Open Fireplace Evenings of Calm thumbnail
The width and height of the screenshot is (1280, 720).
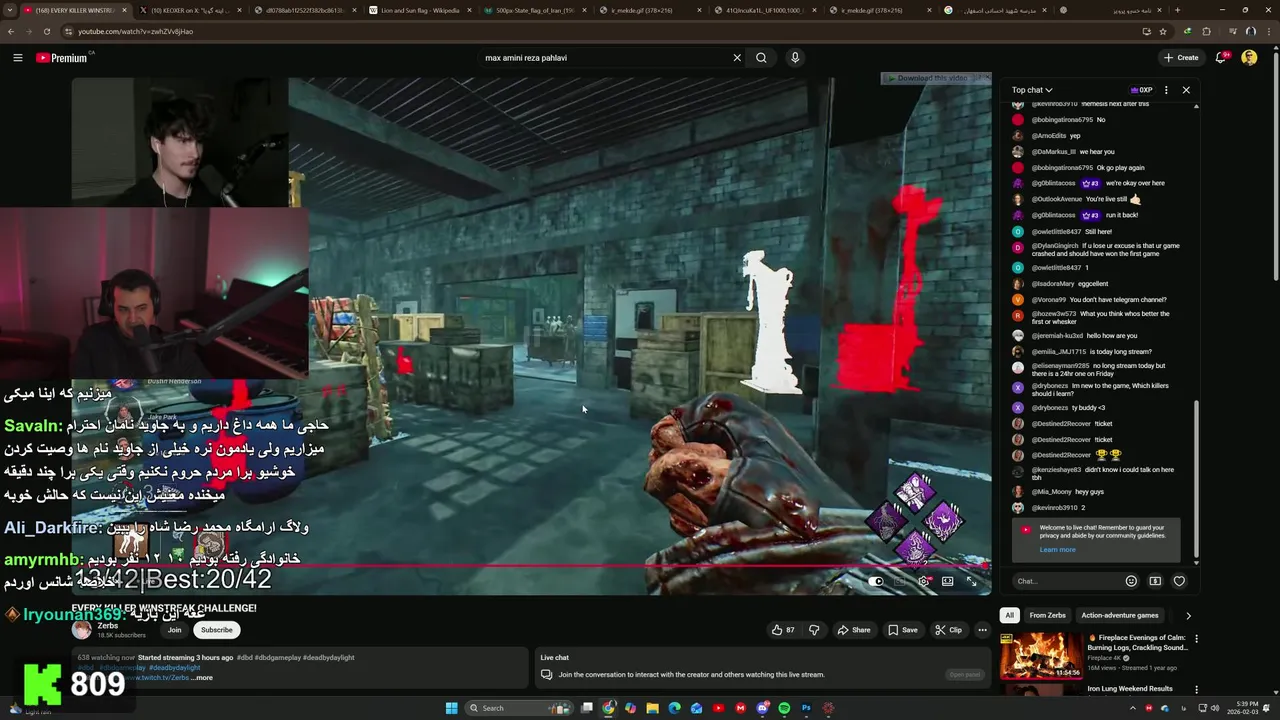tap(1041, 655)
